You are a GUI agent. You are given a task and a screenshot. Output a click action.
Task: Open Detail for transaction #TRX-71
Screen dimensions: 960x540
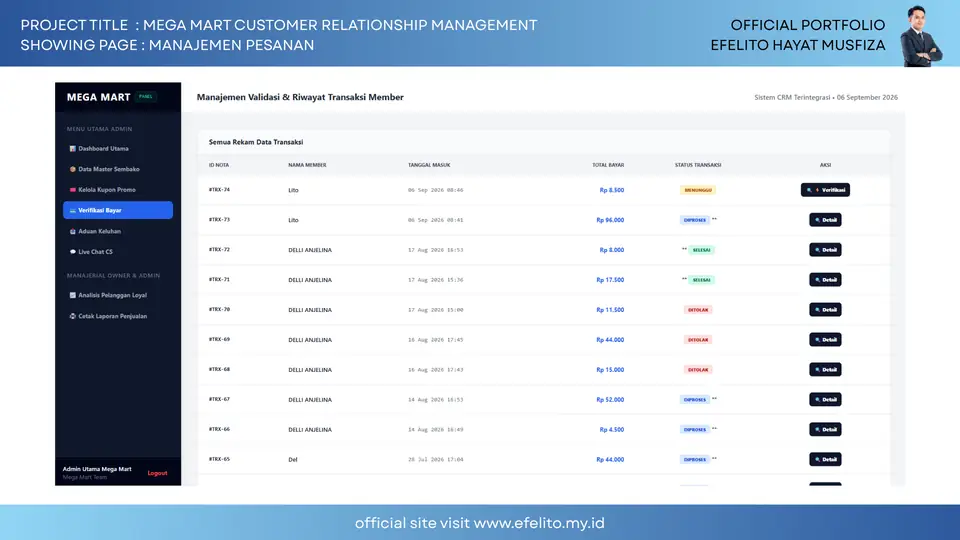[x=825, y=280]
